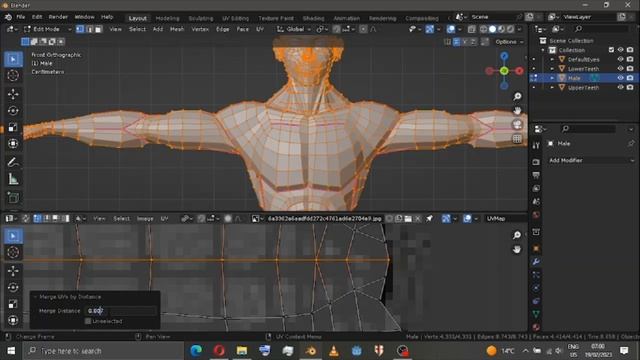Switch to Sculpting workspace tab
The image size is (640, 360).
[x=201, y=18]
